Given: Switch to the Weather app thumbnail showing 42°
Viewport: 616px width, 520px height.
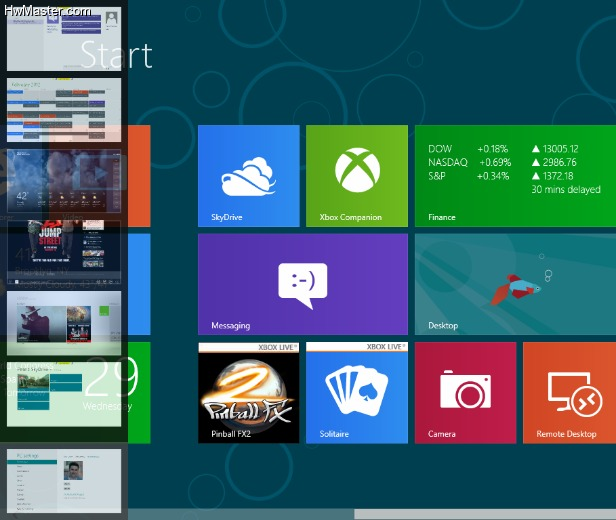Looking at the screenshot, I should (64, 181).
